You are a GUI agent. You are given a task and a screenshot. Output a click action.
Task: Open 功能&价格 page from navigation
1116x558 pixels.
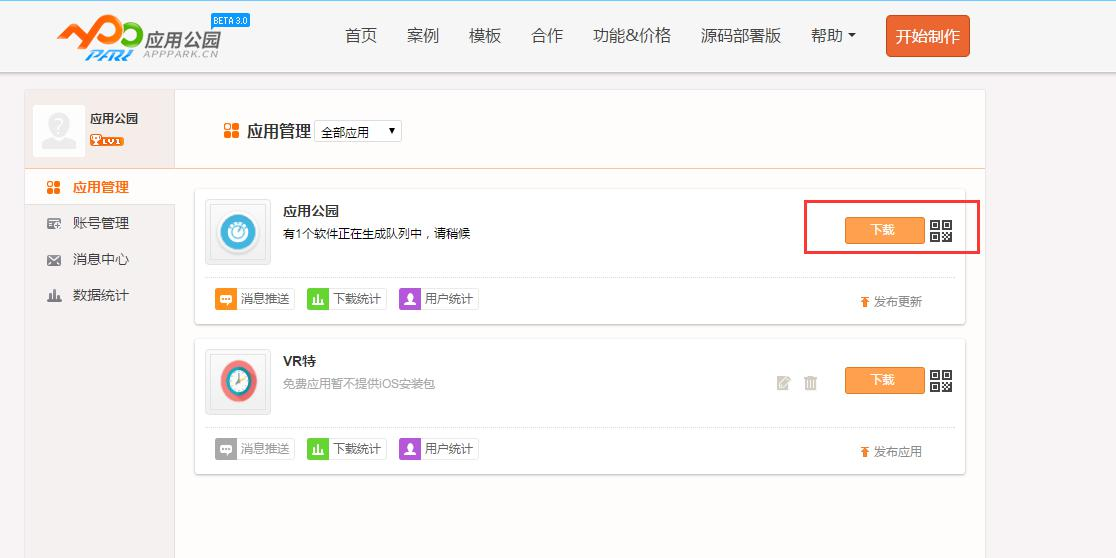tap(632, 36)
